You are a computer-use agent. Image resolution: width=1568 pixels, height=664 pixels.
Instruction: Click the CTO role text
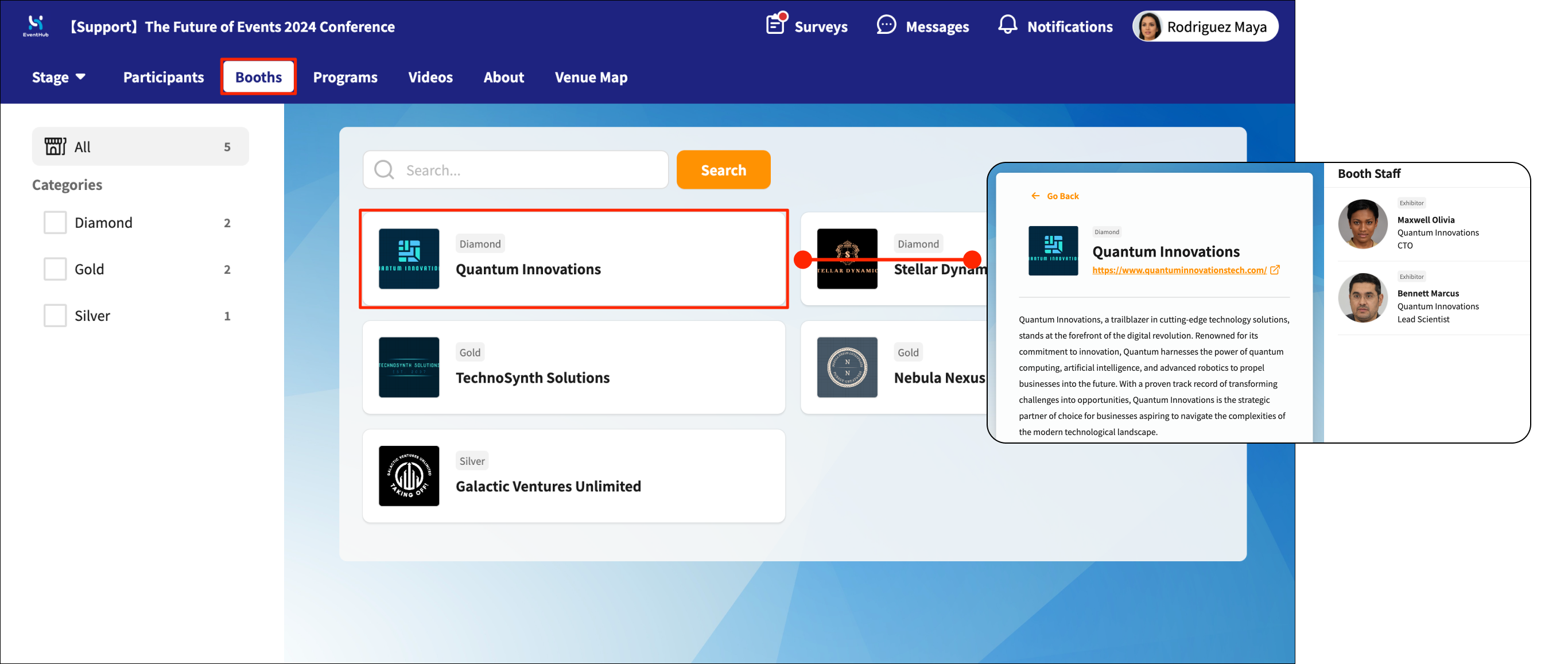1405,245
